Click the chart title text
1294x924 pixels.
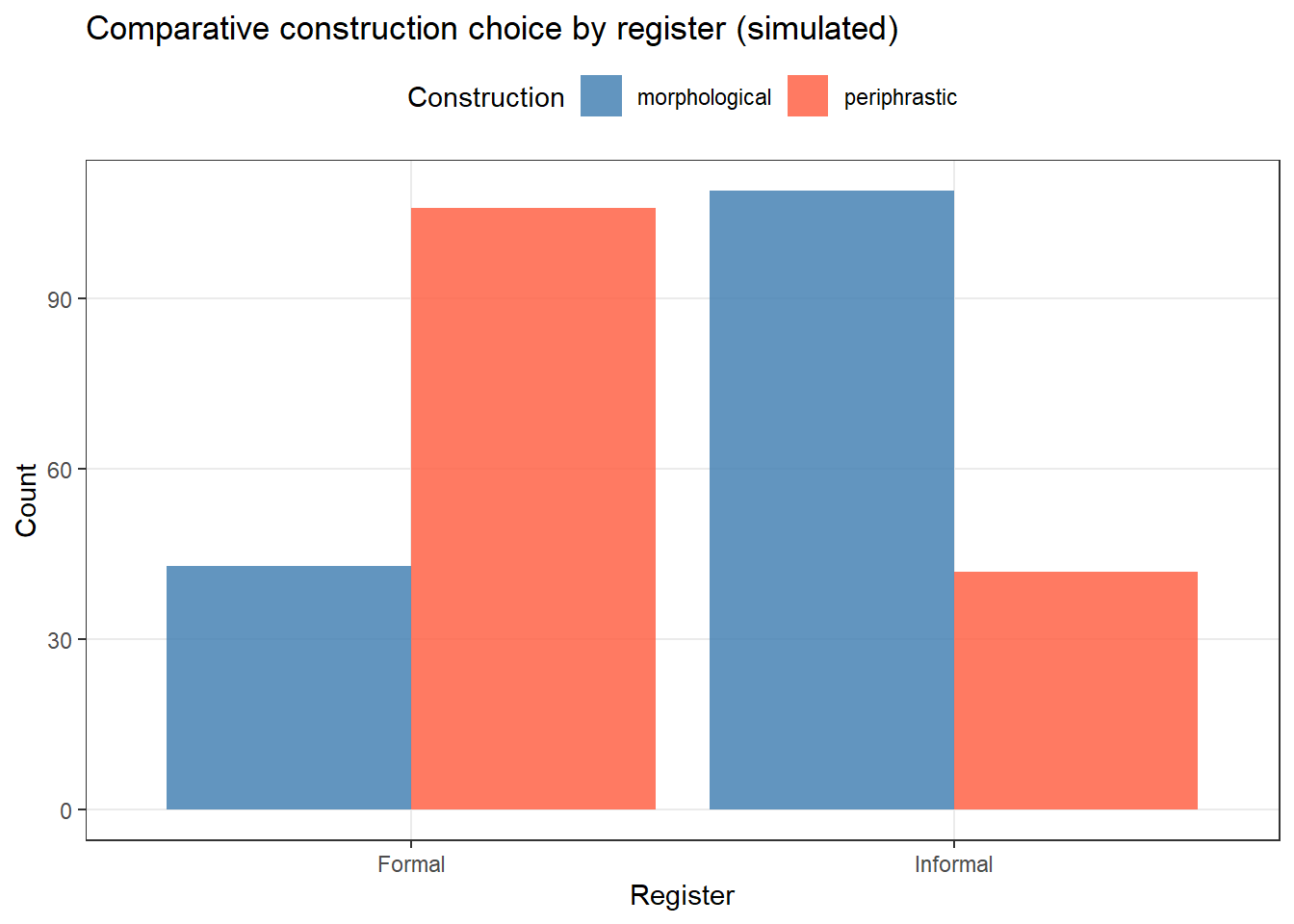tap(491, 29)
